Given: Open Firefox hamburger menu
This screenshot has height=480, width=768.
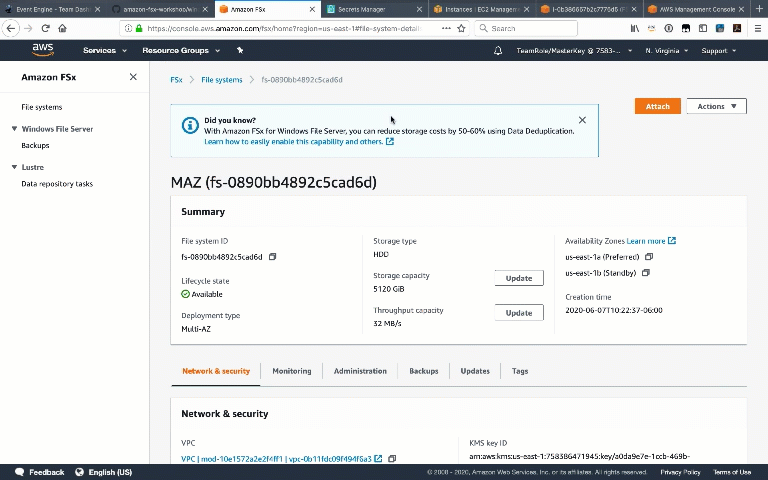Looking at the screenshot, I should pyautogui.click(x=757, y=28).
